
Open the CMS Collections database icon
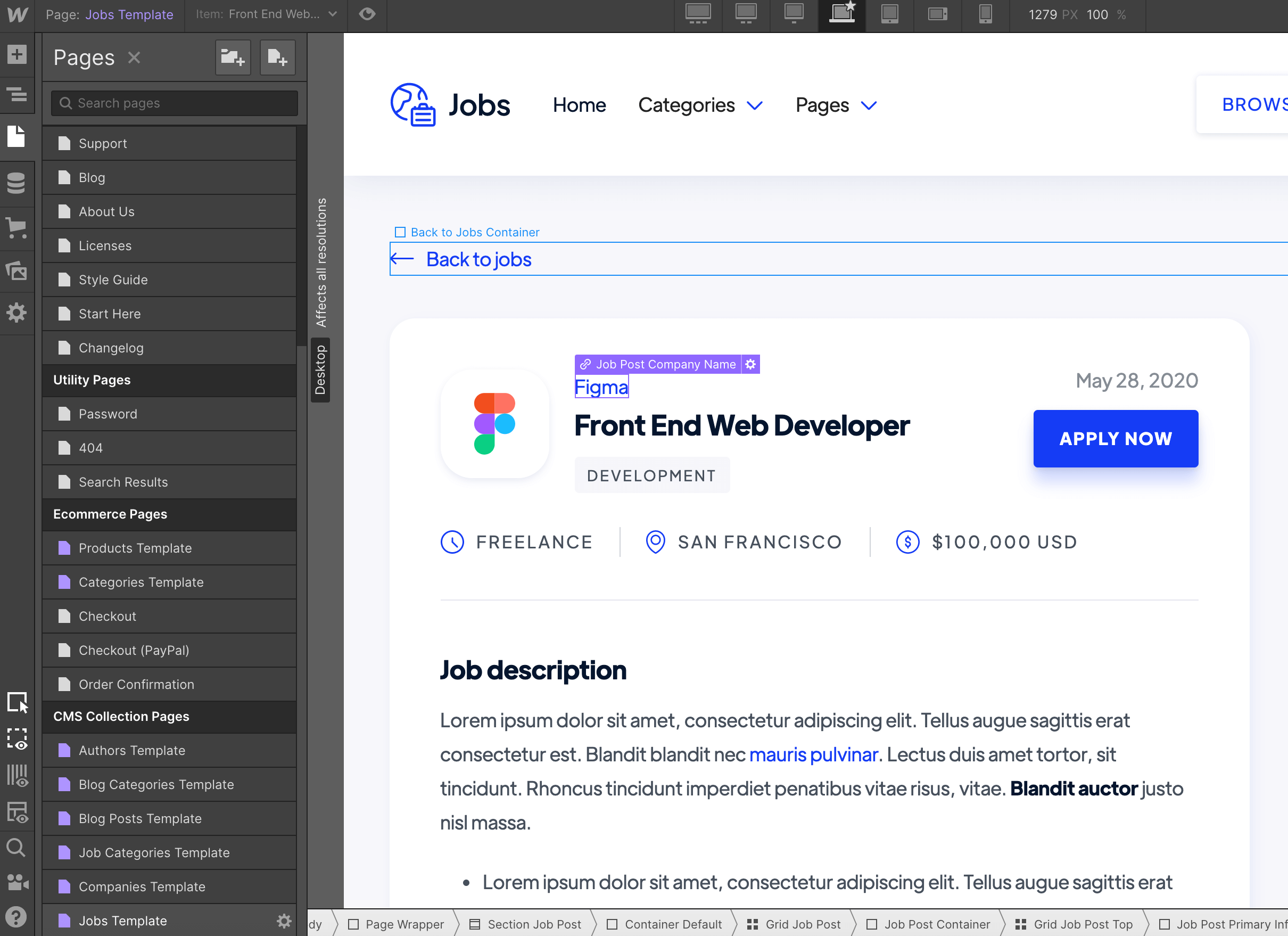coord(17,183)
